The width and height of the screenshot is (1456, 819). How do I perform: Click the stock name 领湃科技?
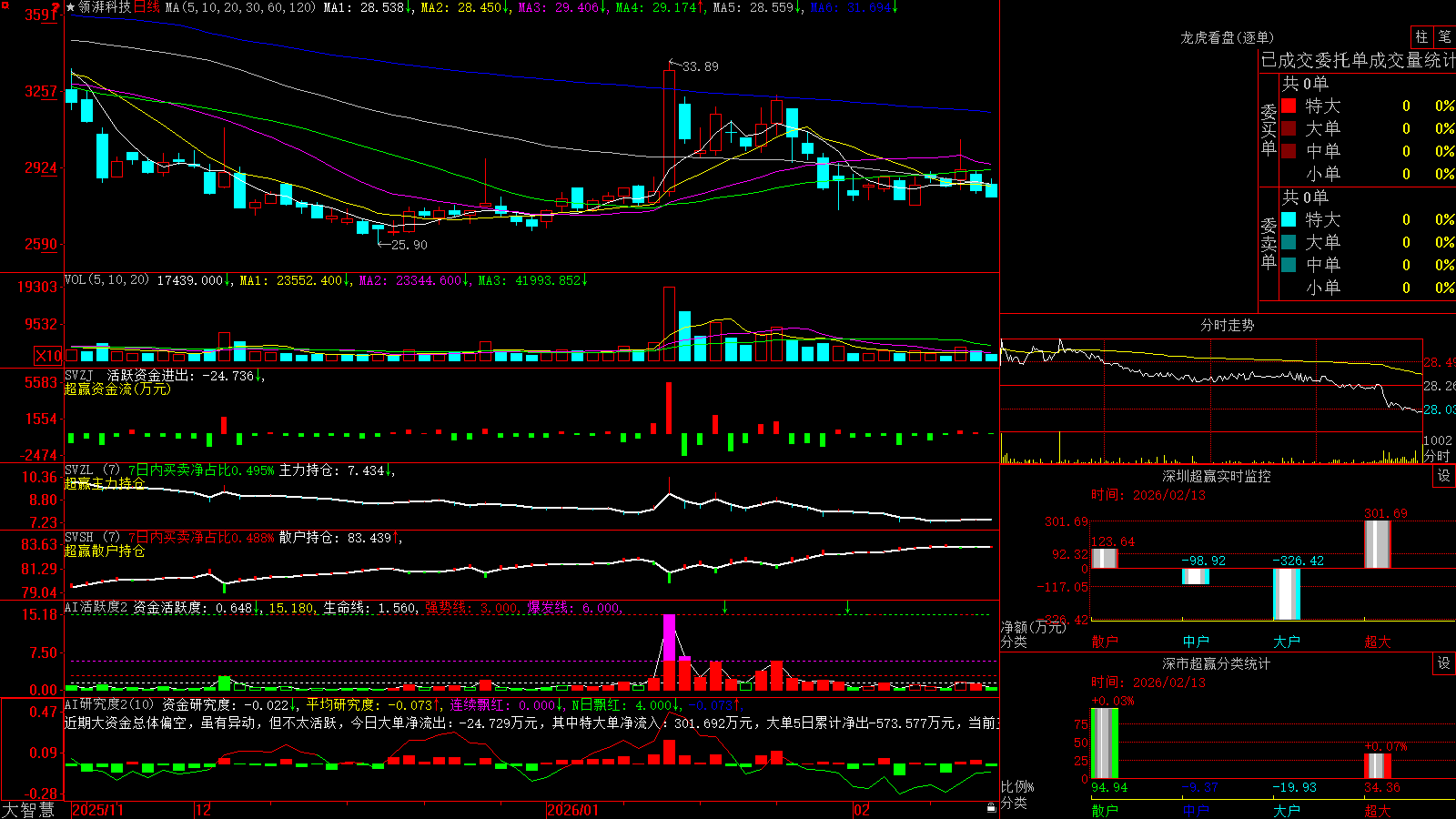pos(105,7)
